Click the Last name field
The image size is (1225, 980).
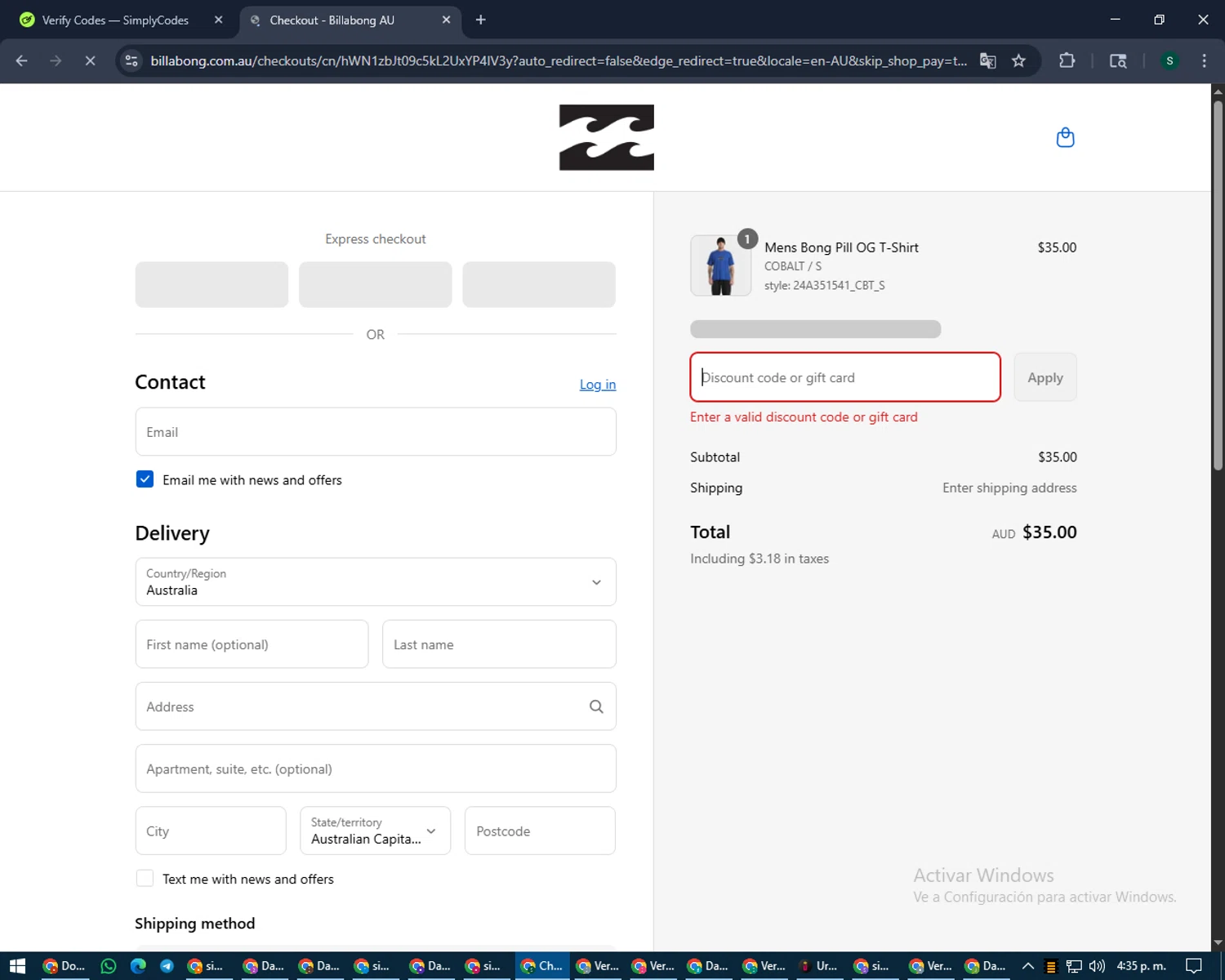[x=499, y=644]
